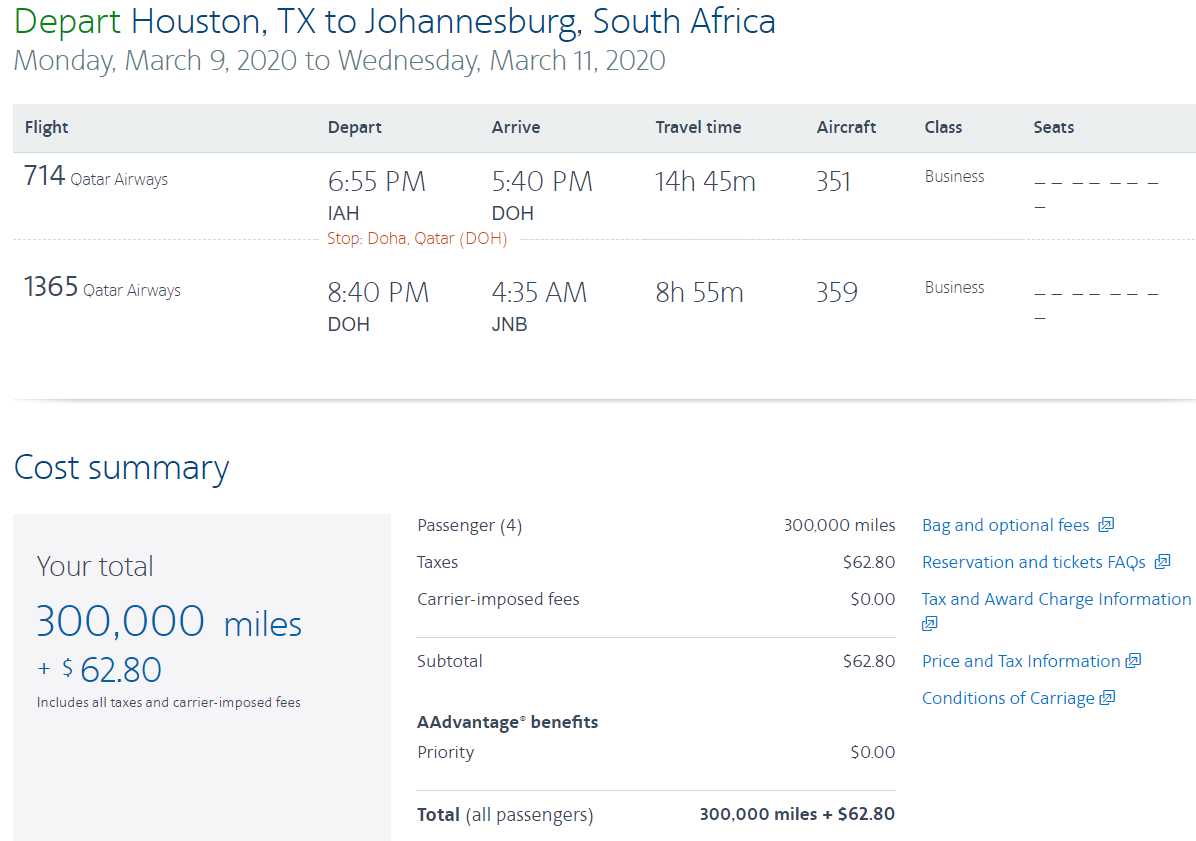Open Price and Tax Information link

pos(1020,661)
